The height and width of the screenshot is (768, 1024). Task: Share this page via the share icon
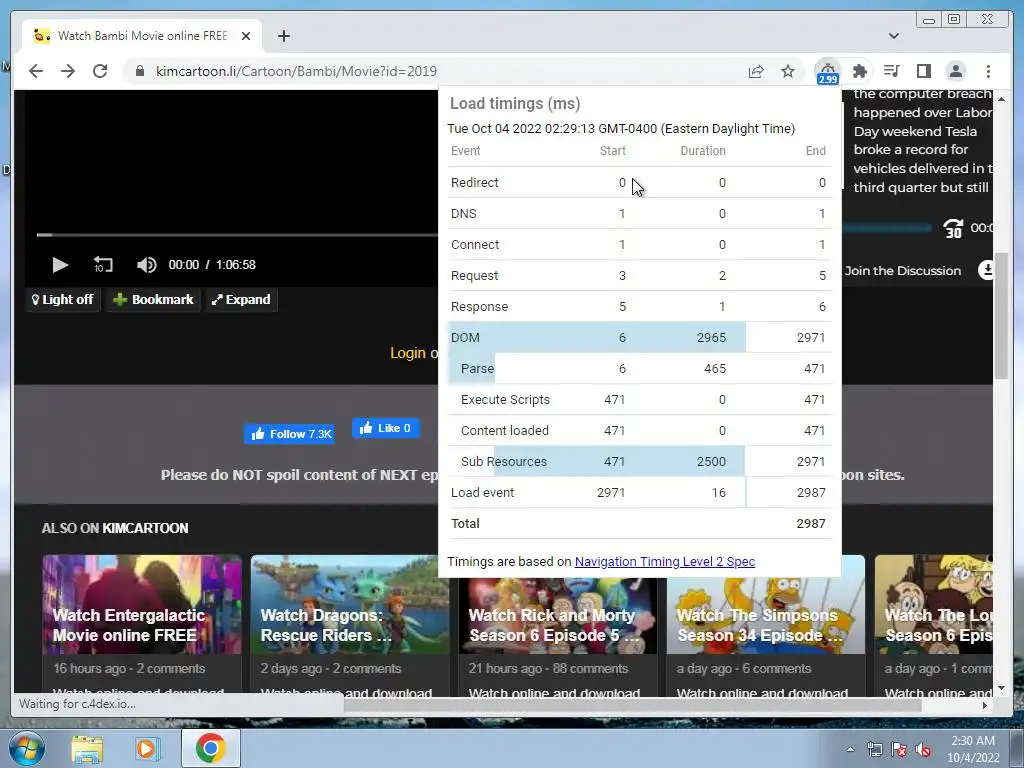756,71
